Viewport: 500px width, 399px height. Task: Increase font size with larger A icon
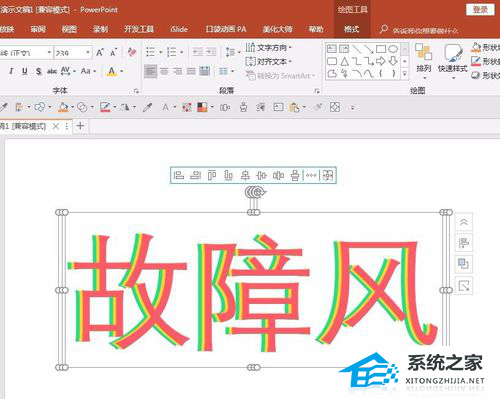pos(100,53)
